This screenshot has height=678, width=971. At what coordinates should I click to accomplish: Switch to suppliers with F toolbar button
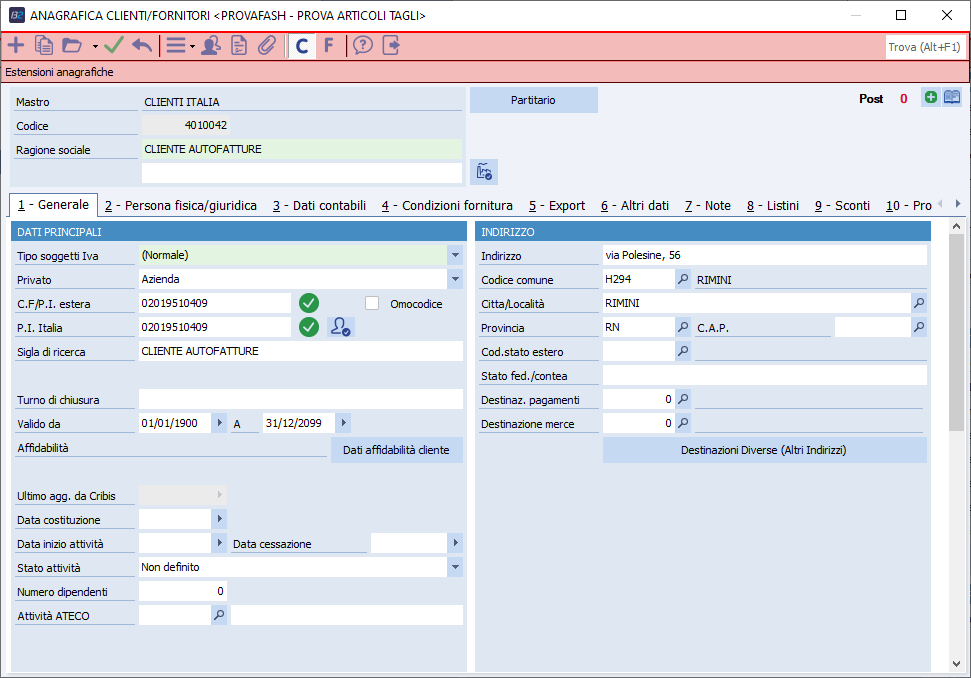tap(328, 45)
